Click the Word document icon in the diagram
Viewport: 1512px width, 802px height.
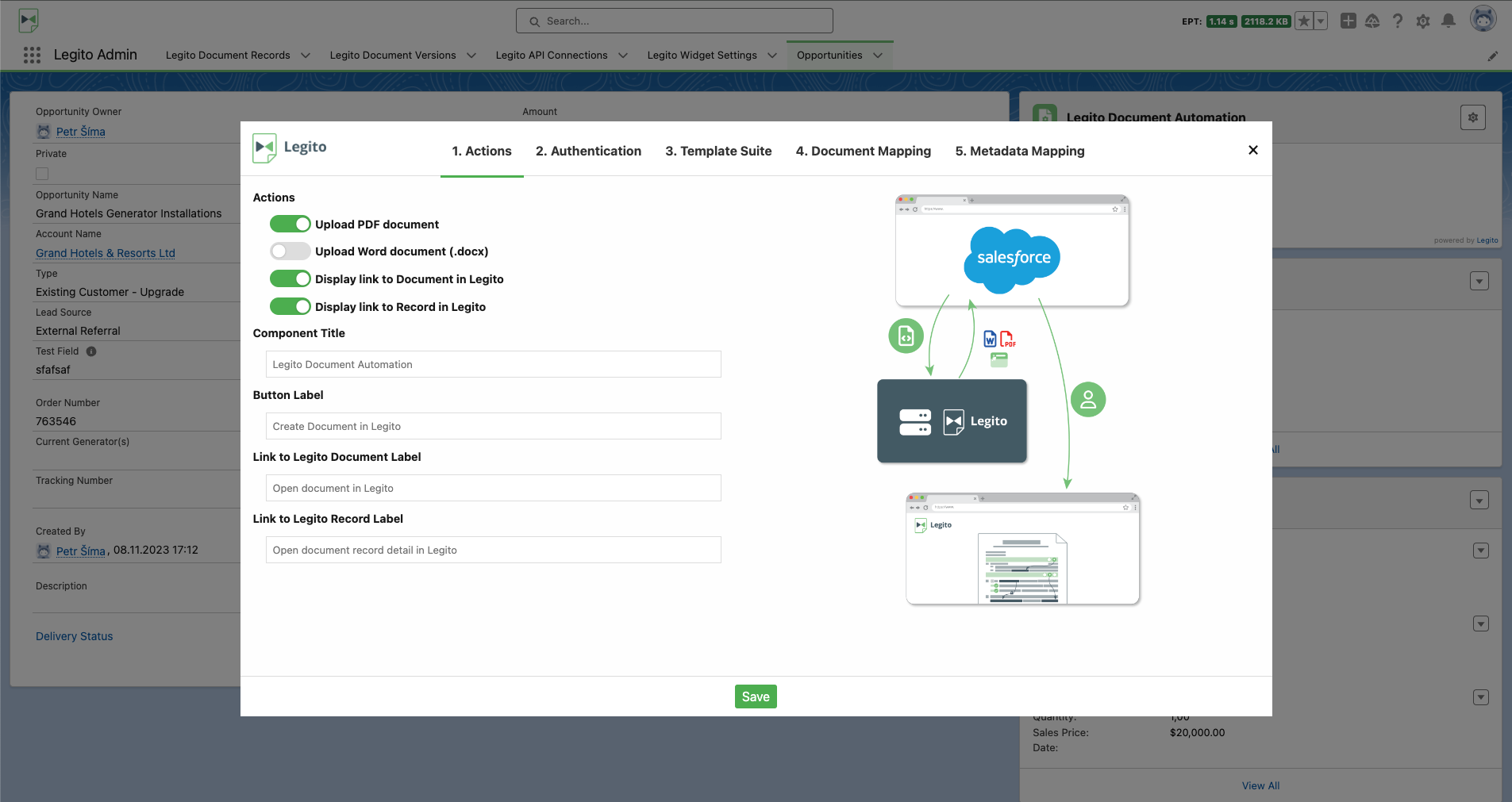click(x=990, y=339)
